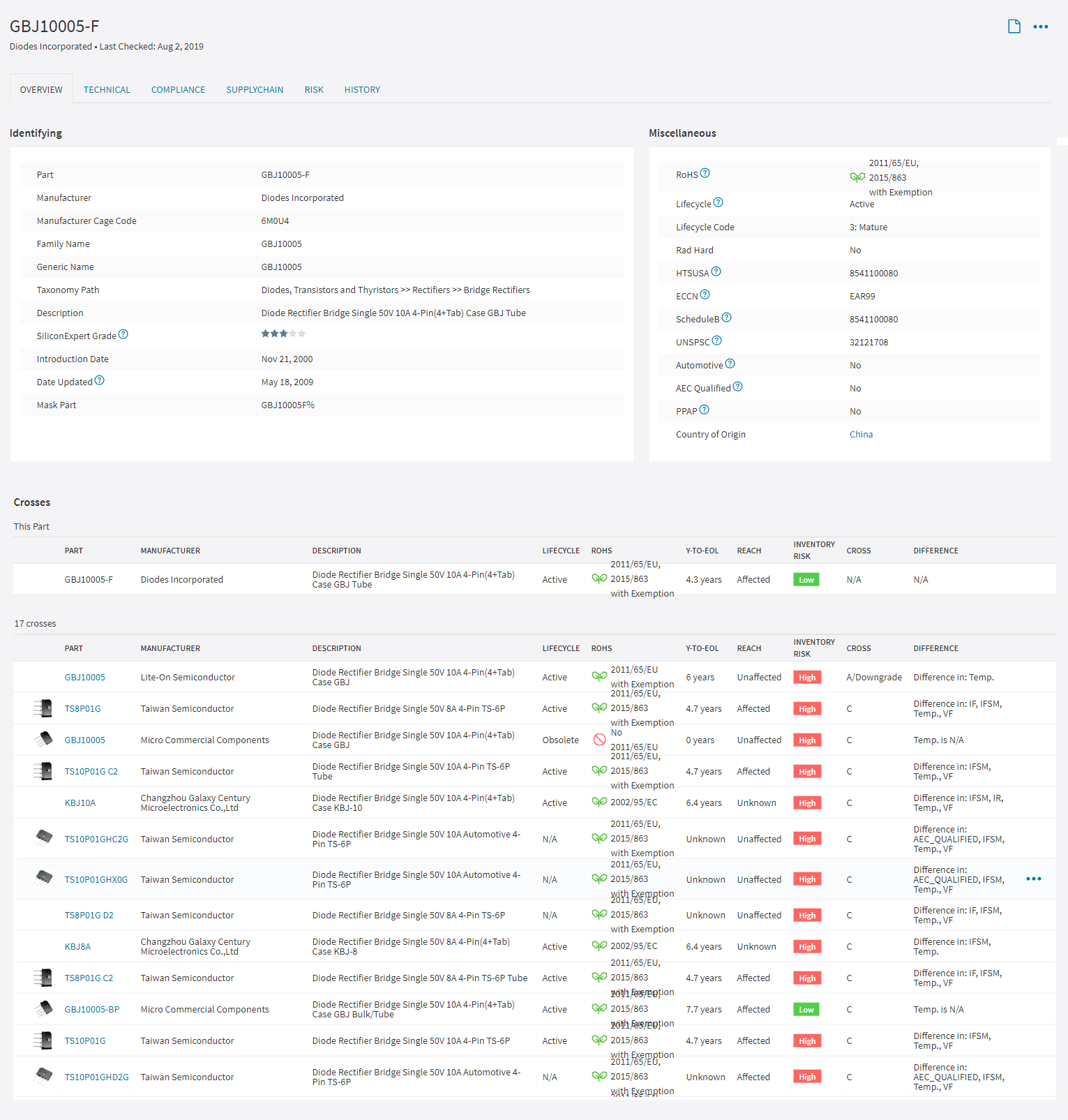Switch to the Compliance tab
Image resolution: width=1068 pixels, height=1120 pixels.
(x=178, y=89)
